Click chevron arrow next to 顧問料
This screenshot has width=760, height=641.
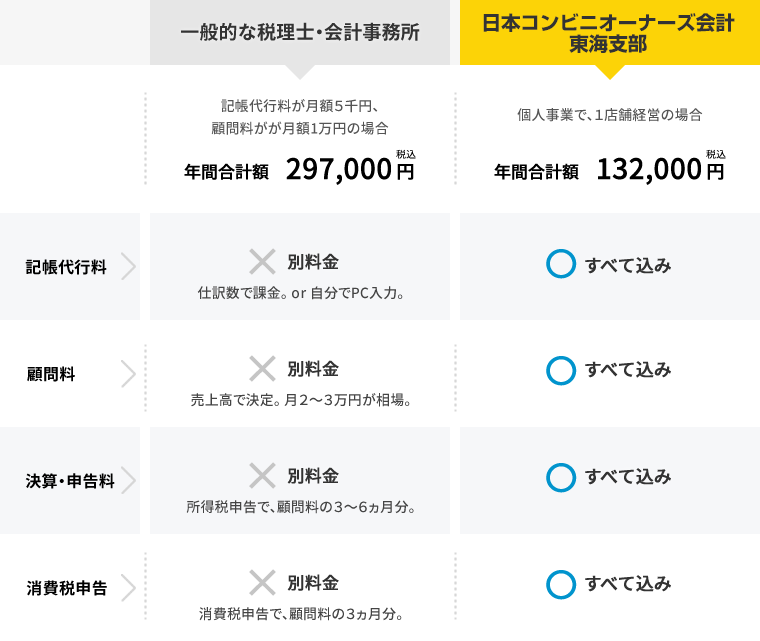point(128,374)
